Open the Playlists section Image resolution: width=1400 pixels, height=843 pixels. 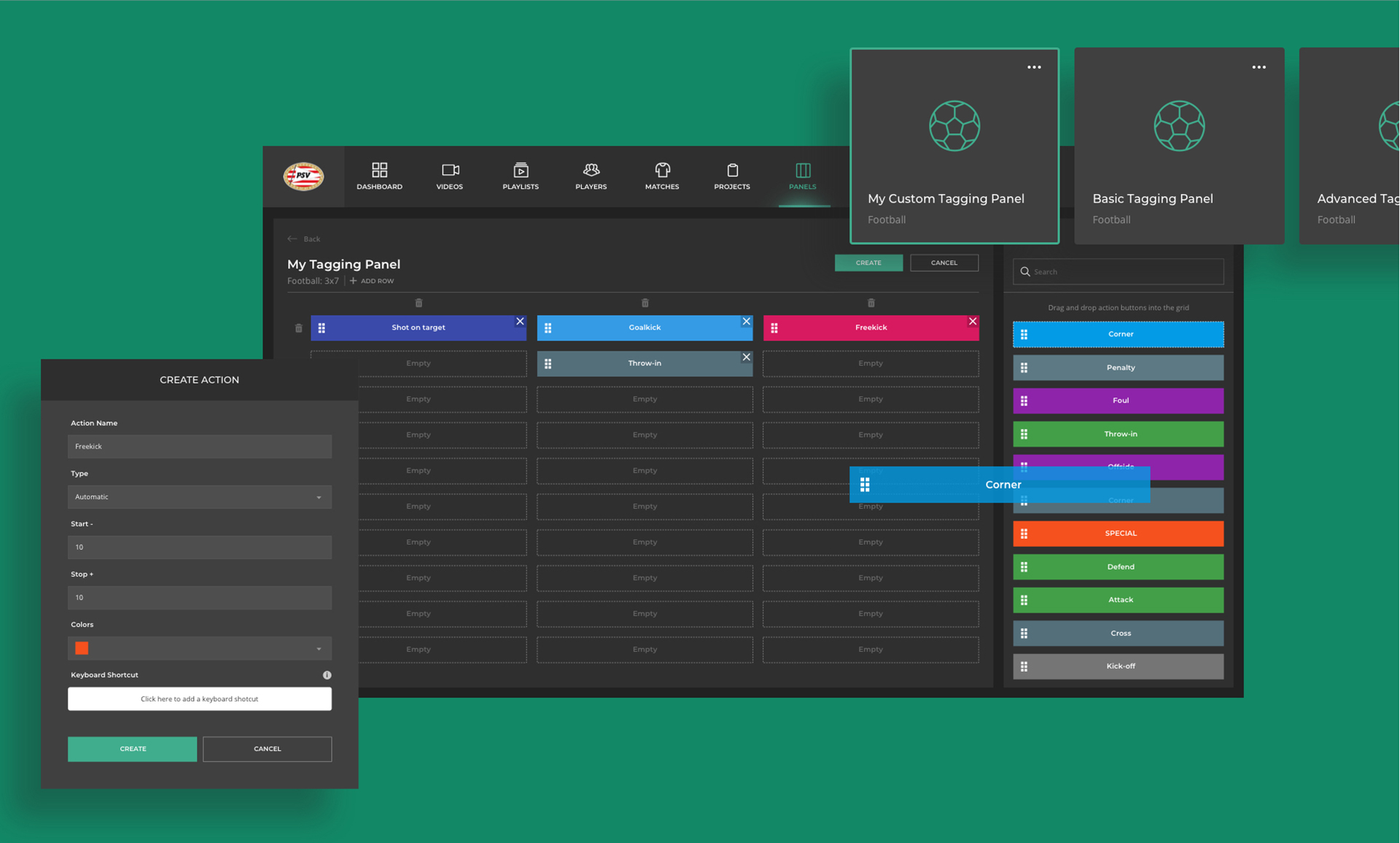[x=521, y=176]
